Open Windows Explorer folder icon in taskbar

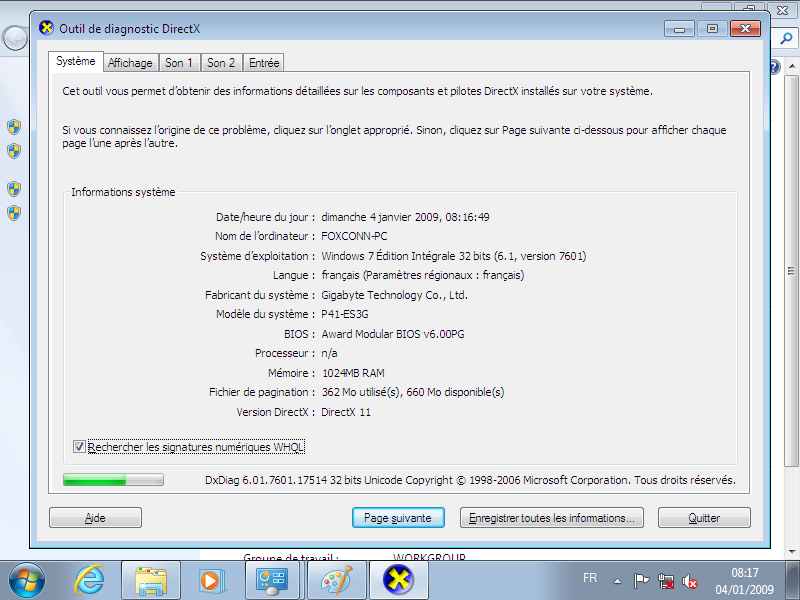(151, 579)
